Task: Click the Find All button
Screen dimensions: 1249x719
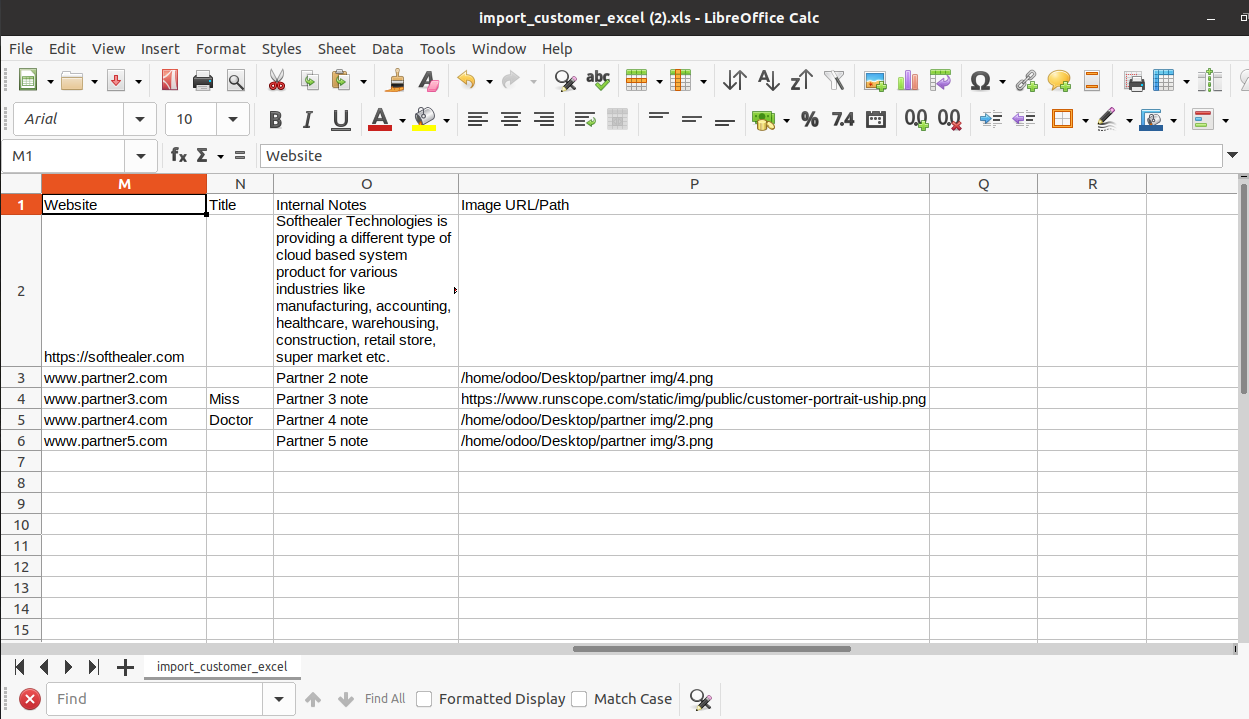Action: pos(385,699)
